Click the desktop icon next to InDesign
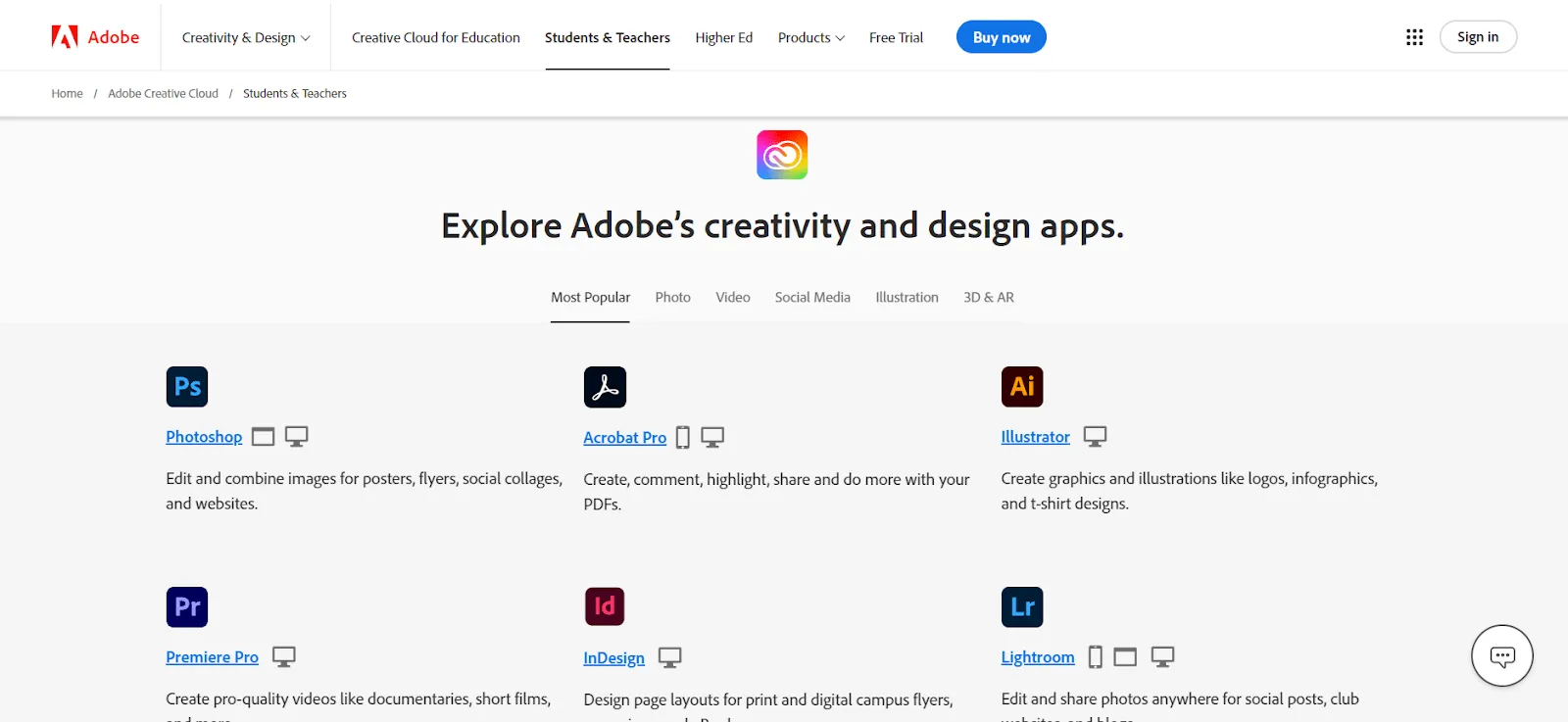The height and width of the screenshot is (722, 1568). coord(670,657)
